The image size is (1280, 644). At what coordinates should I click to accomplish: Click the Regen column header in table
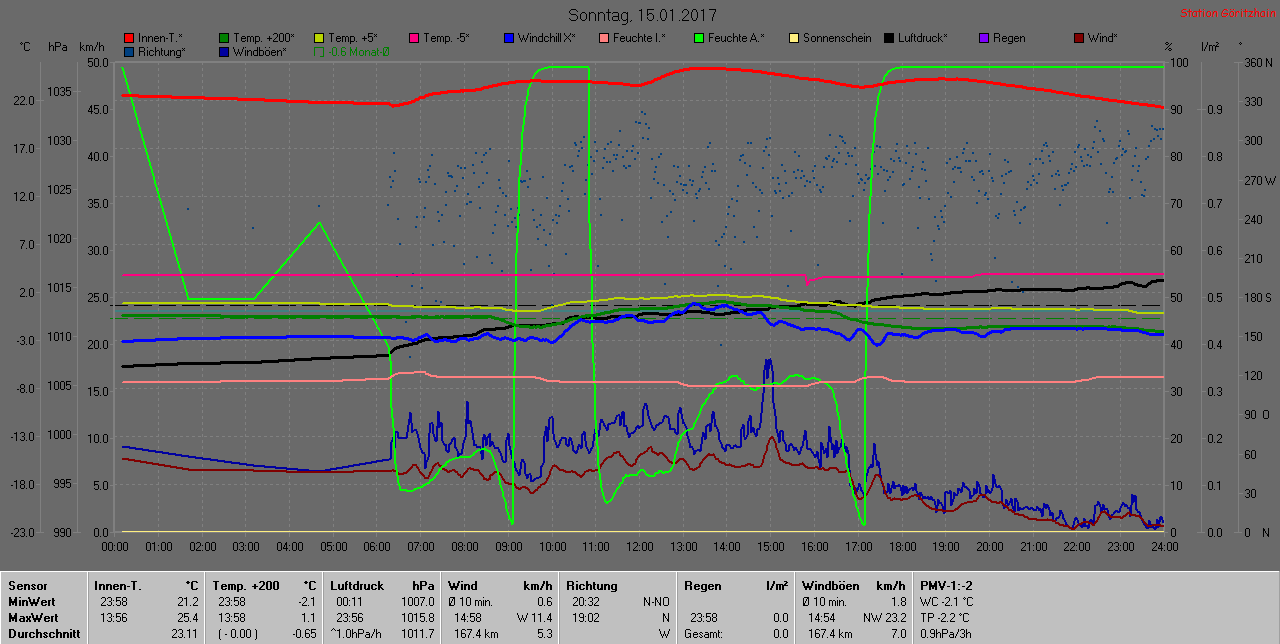click(704, 585)
